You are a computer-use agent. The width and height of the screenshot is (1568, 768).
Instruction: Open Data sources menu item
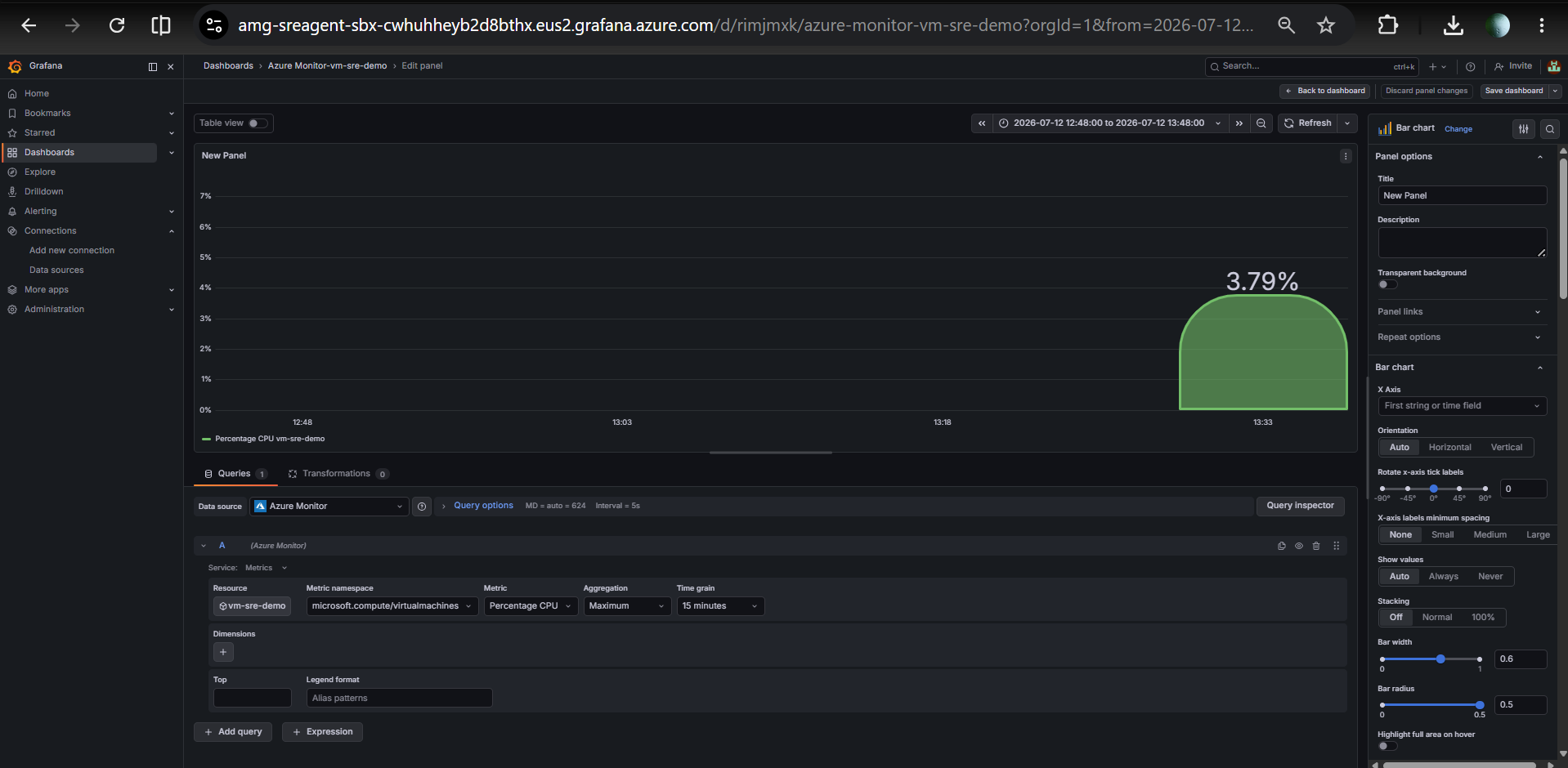click(x=56, y=270)
